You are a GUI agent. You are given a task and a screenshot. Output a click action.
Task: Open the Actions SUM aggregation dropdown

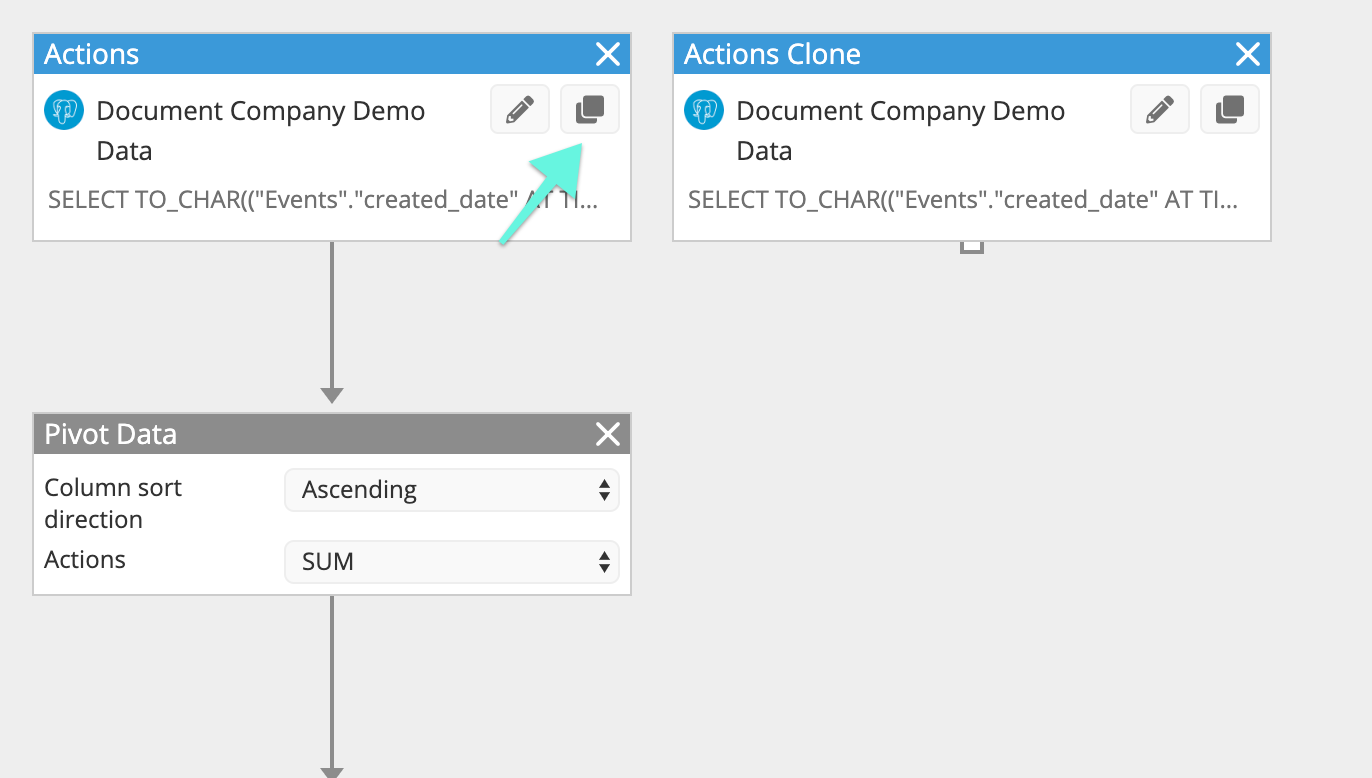(x=452, y=562)
